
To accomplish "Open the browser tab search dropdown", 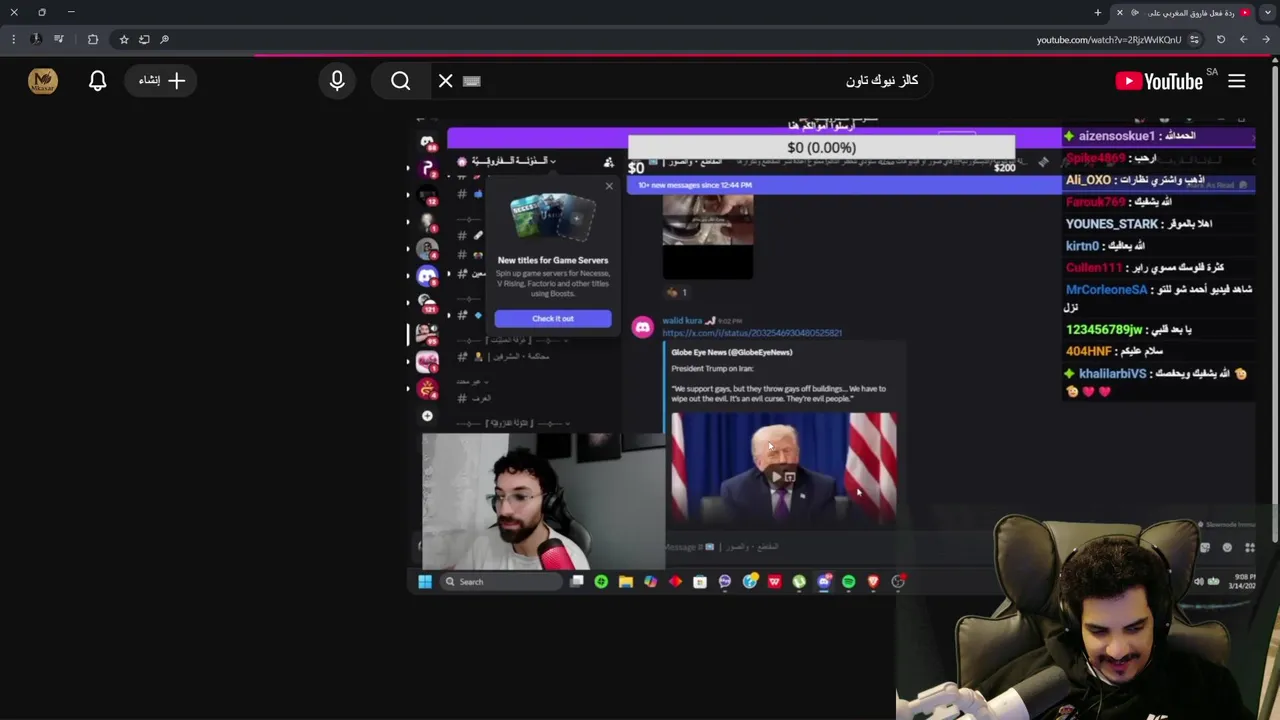I will pos(1267,12).
